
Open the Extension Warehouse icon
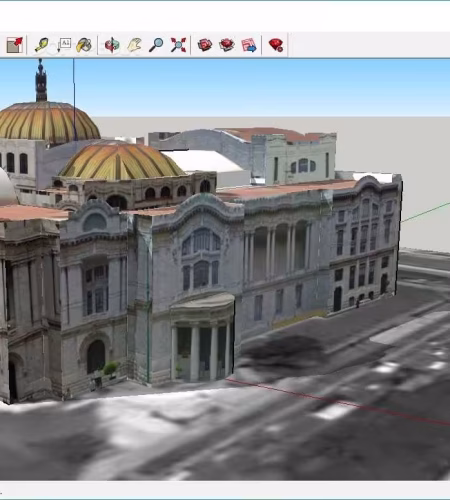point(227,45)
